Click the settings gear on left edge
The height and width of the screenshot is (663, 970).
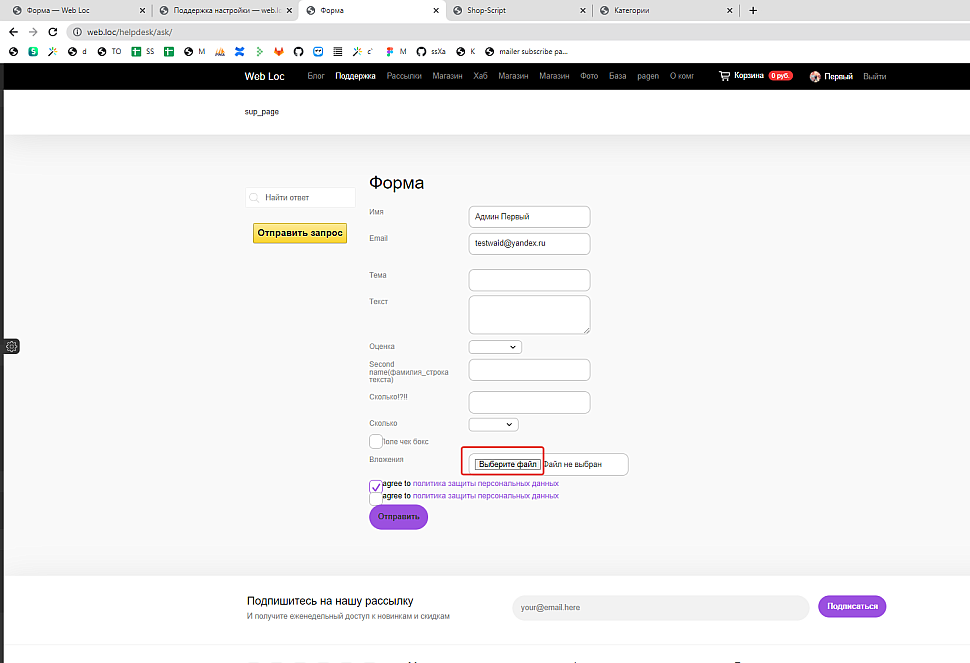coord(11,346)
